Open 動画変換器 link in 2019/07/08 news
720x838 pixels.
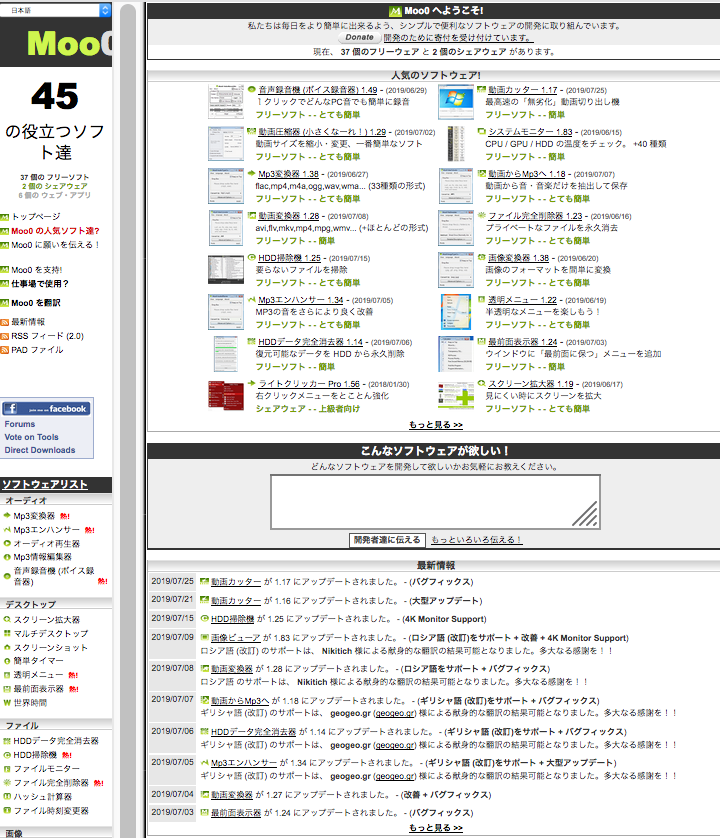click(231, 669)
